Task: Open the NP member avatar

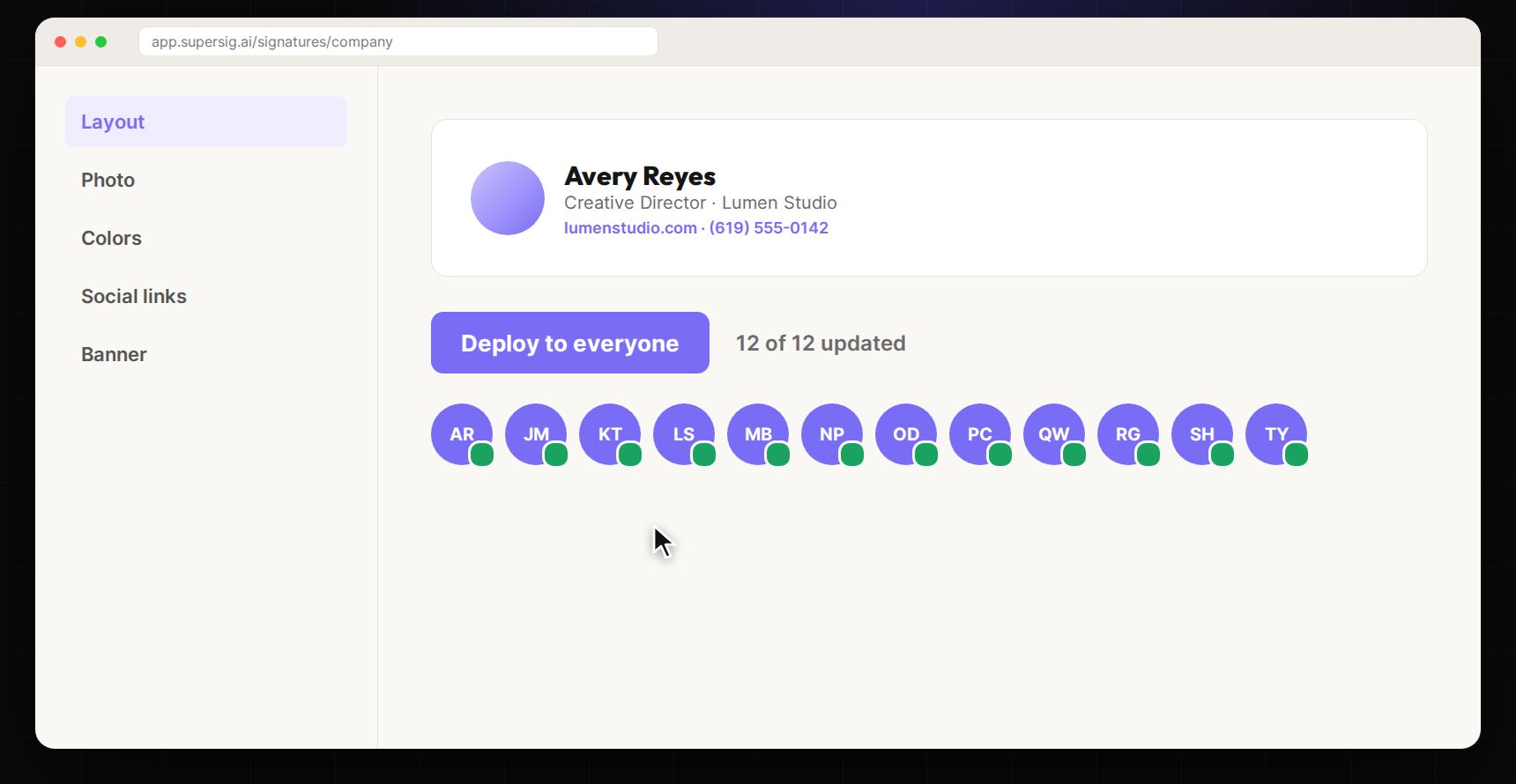Action: tap(832, 434)
